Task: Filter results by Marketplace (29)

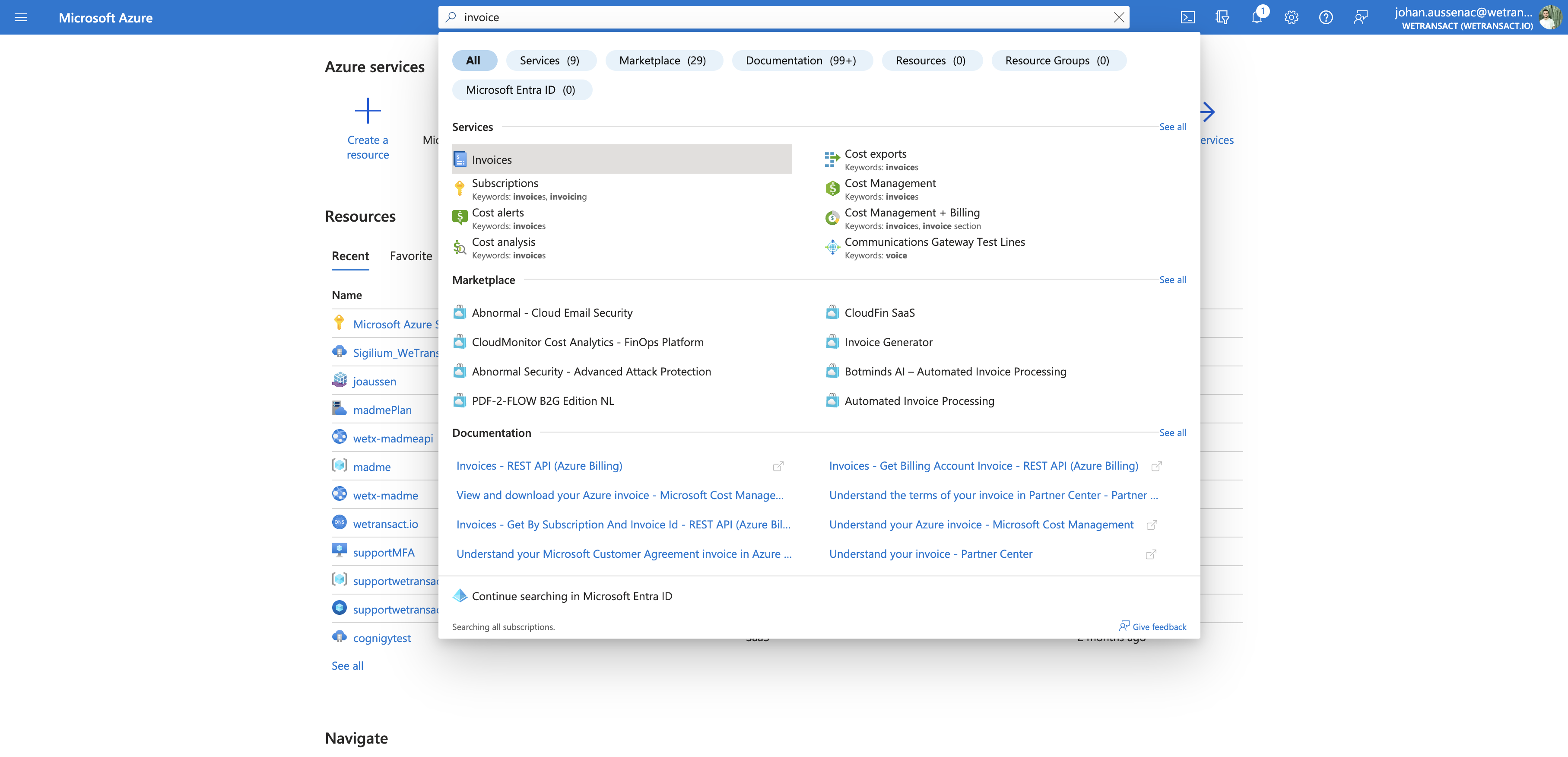Action: click(x=663, y=60)
